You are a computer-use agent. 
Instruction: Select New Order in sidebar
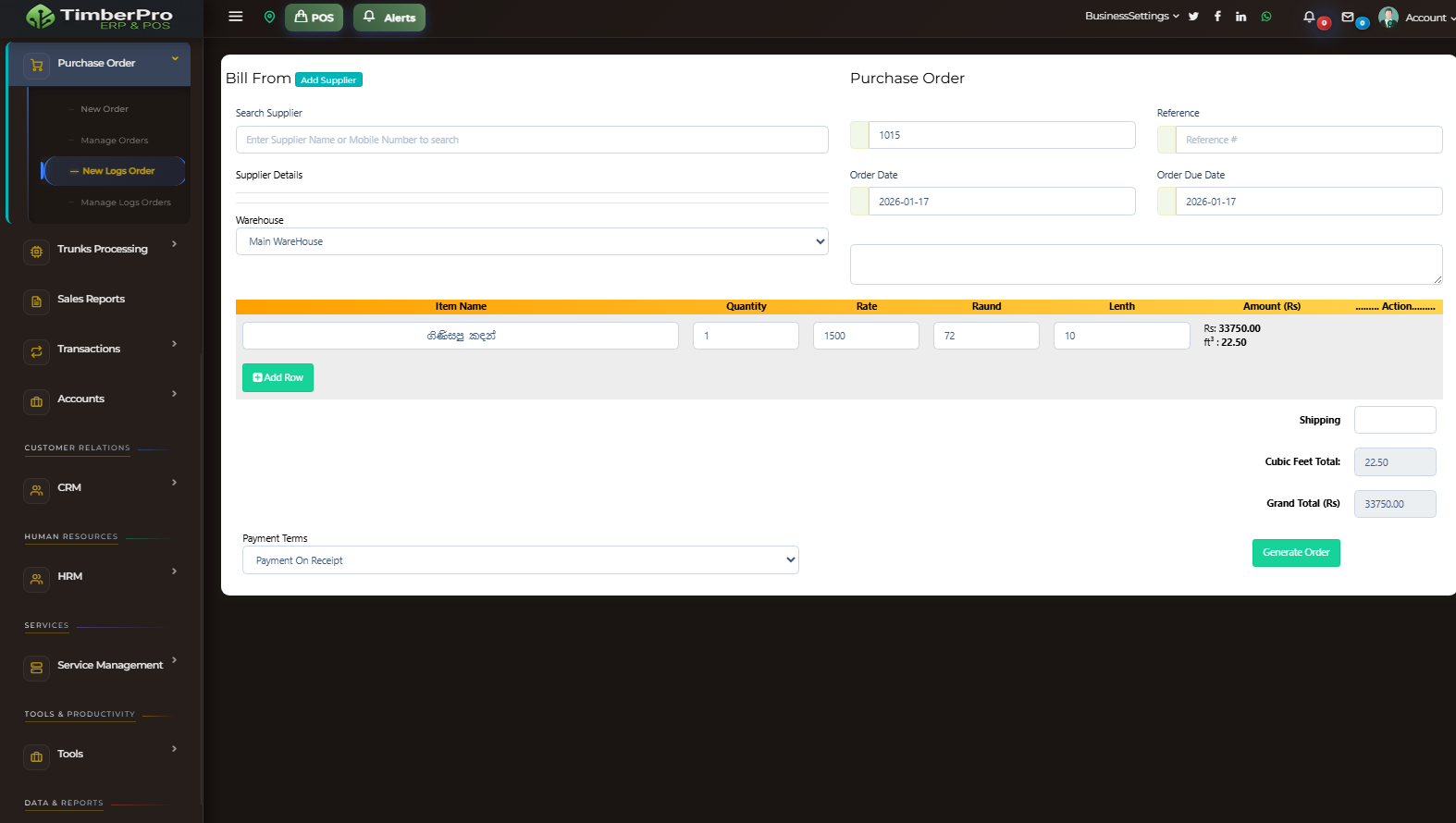[105, 109]
